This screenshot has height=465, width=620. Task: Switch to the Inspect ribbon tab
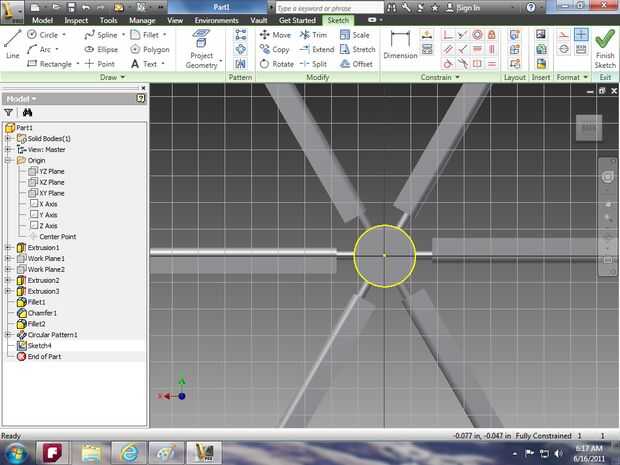76,20
